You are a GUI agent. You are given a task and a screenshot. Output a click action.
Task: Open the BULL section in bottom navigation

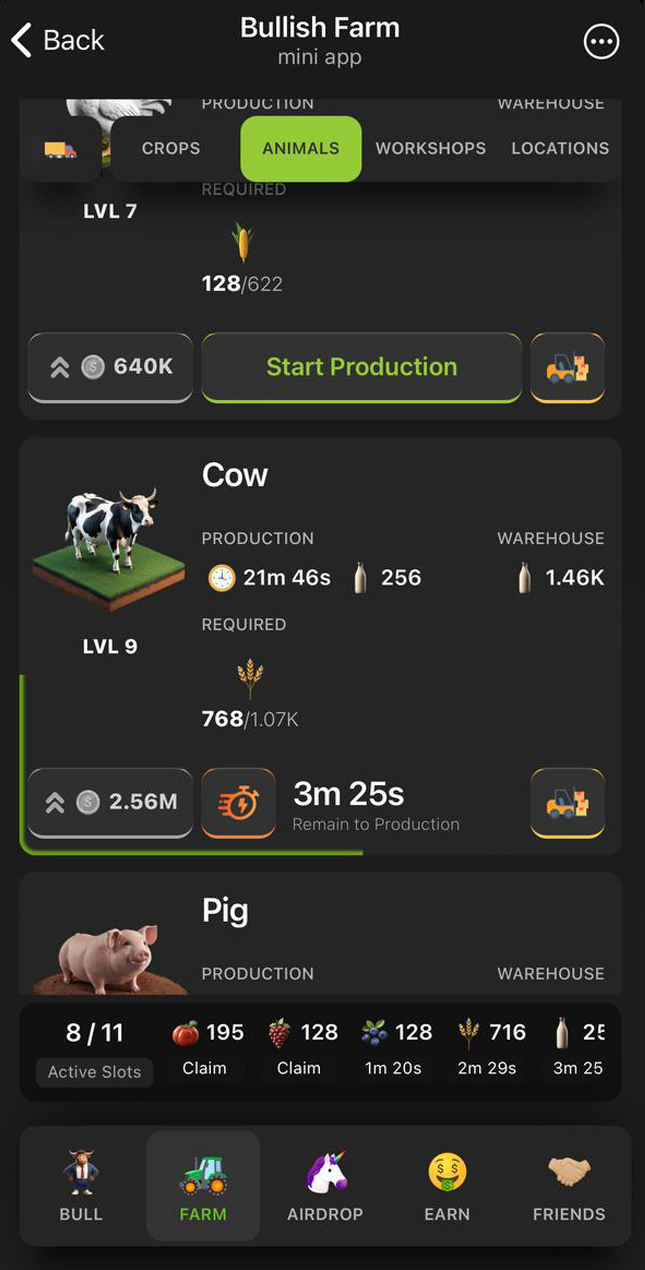point(81,1185)
